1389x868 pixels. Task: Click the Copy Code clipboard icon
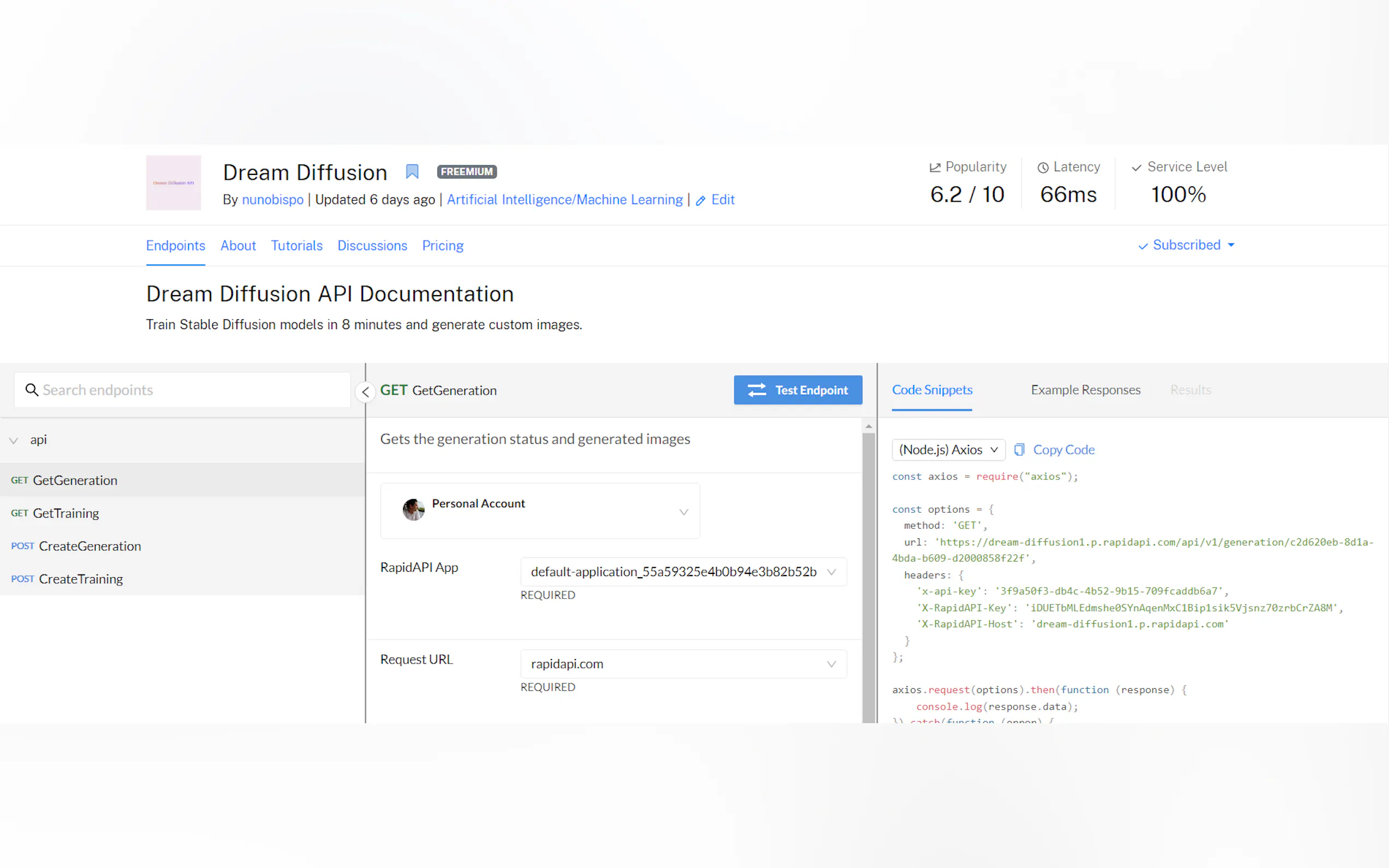coord(1019,449)
